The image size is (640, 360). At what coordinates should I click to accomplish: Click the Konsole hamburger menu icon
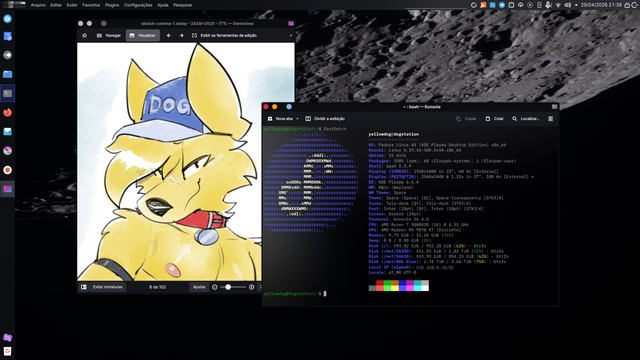pyautogui.click(x=551, y=119)
